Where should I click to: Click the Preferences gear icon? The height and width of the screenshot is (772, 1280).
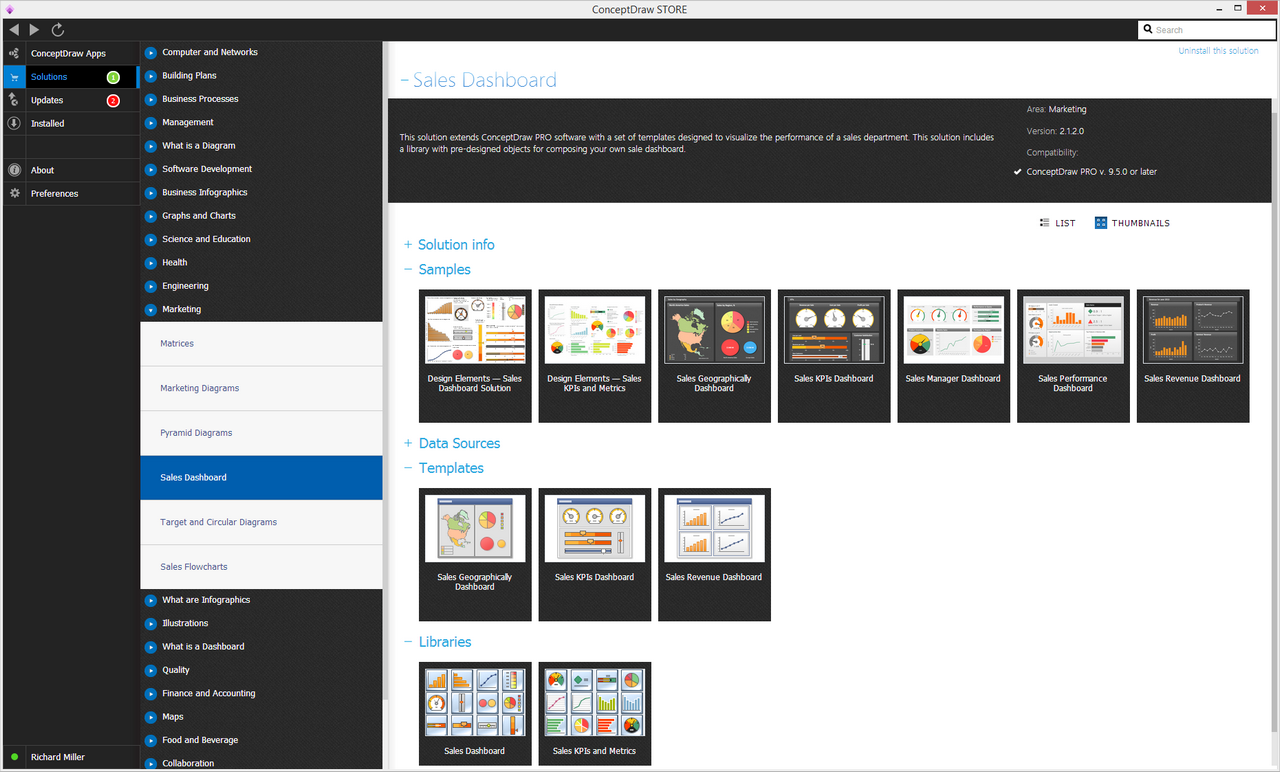[x=14, y=193]
